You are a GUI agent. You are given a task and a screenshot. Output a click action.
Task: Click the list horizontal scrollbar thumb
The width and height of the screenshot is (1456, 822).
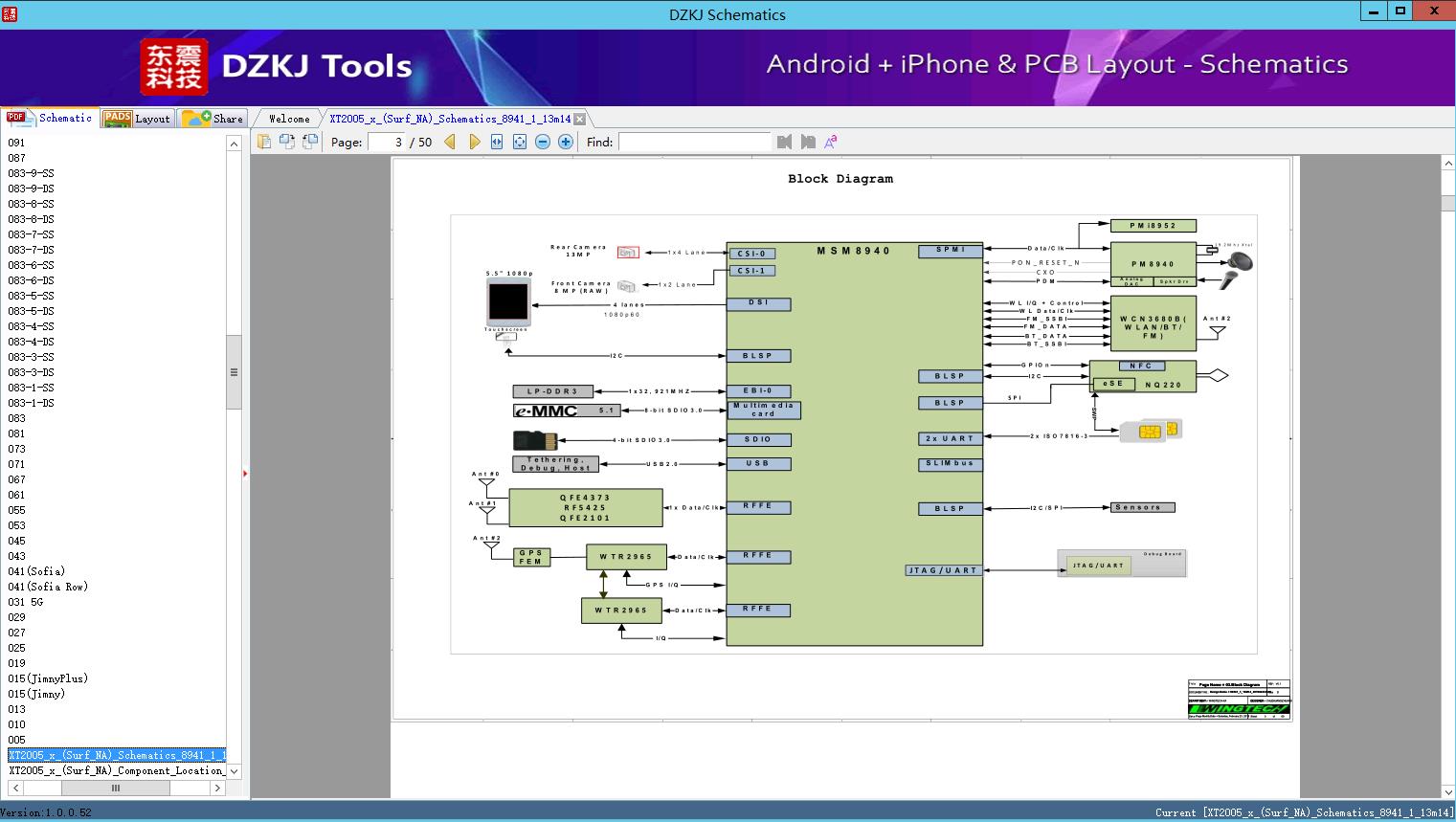(116, 788)
